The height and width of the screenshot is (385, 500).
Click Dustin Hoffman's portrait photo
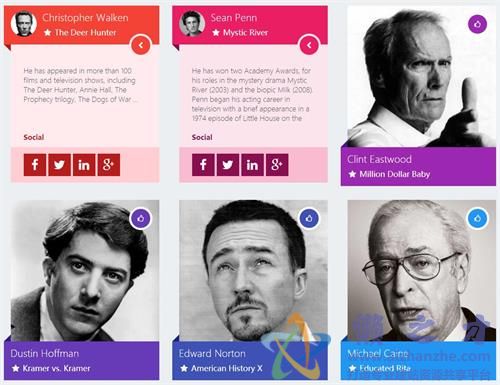(85, 271)
